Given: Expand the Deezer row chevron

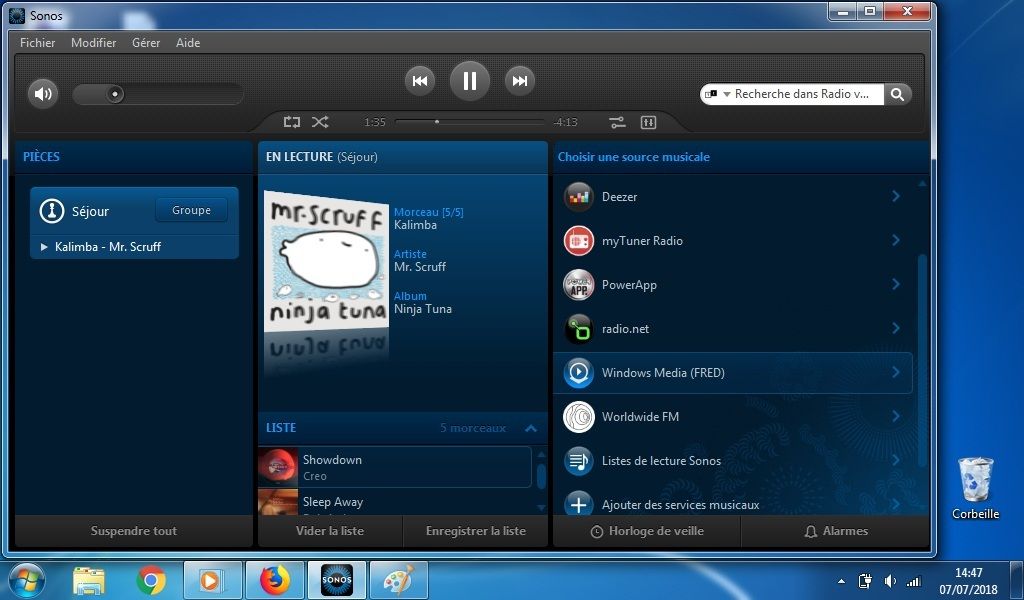Looking at the screenshot, I should point(896,197).
